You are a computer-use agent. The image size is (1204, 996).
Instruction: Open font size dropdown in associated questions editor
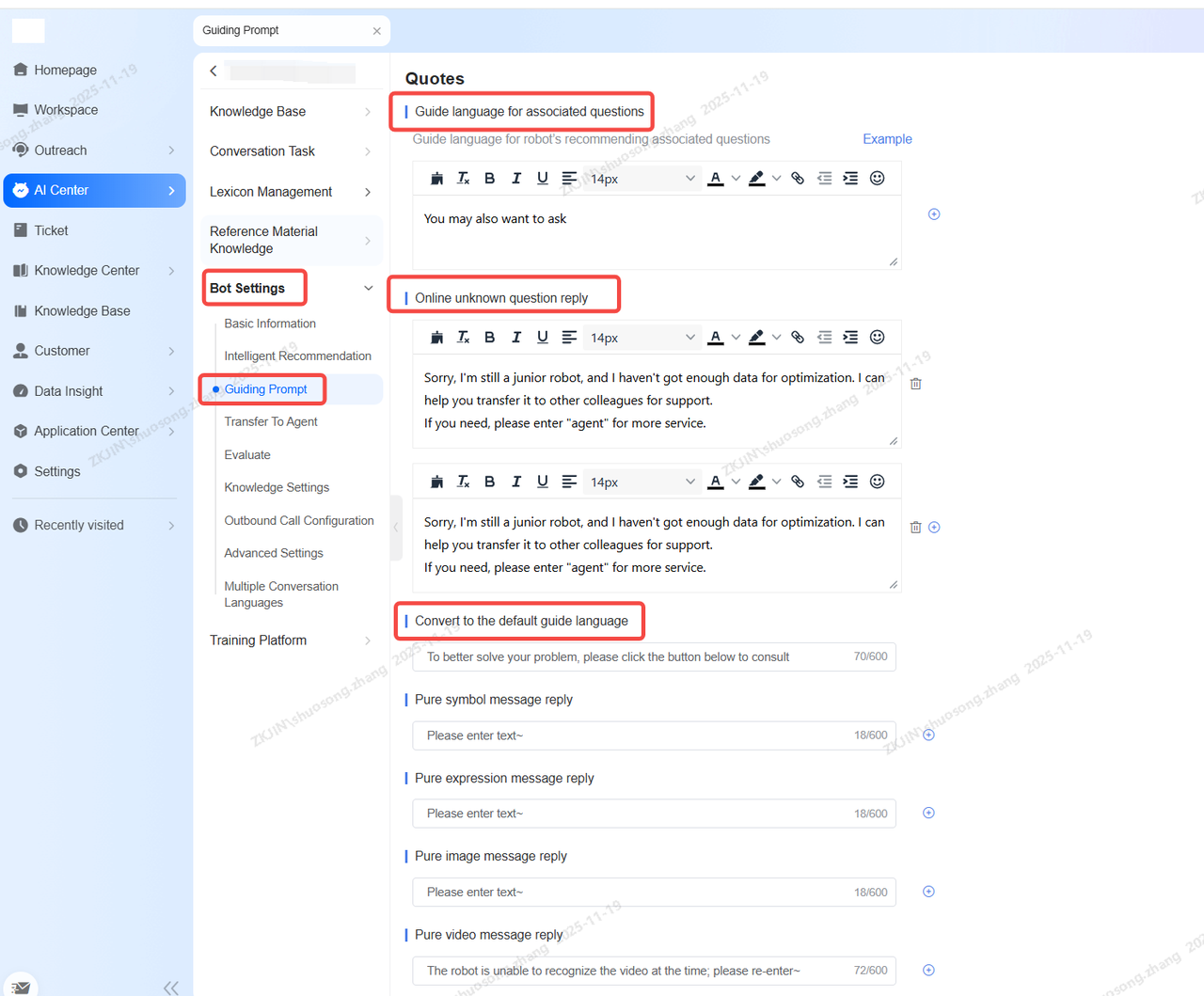pyautogui.click(x=642, y=179)
